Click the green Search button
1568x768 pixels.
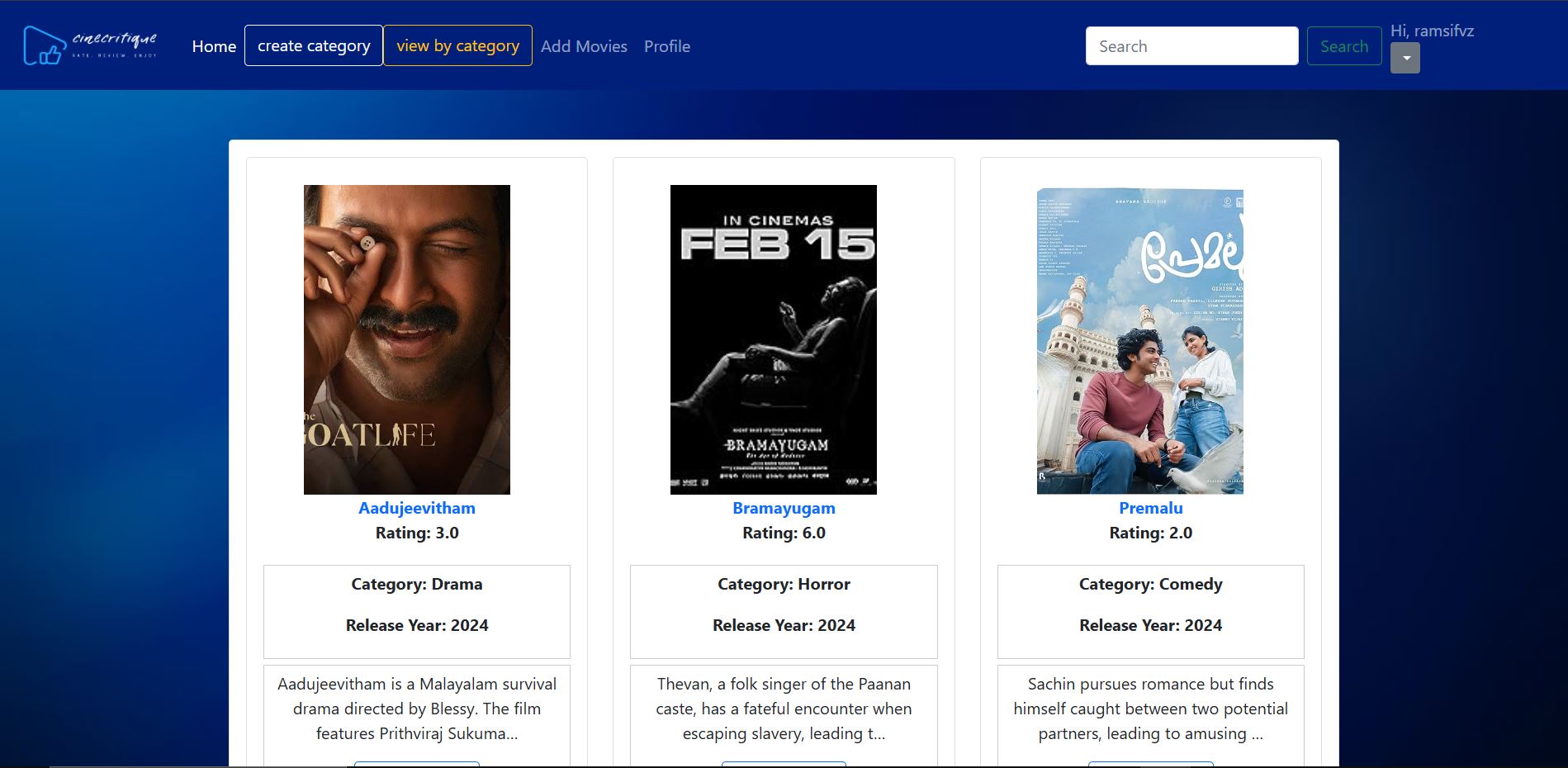point(1343,46)
